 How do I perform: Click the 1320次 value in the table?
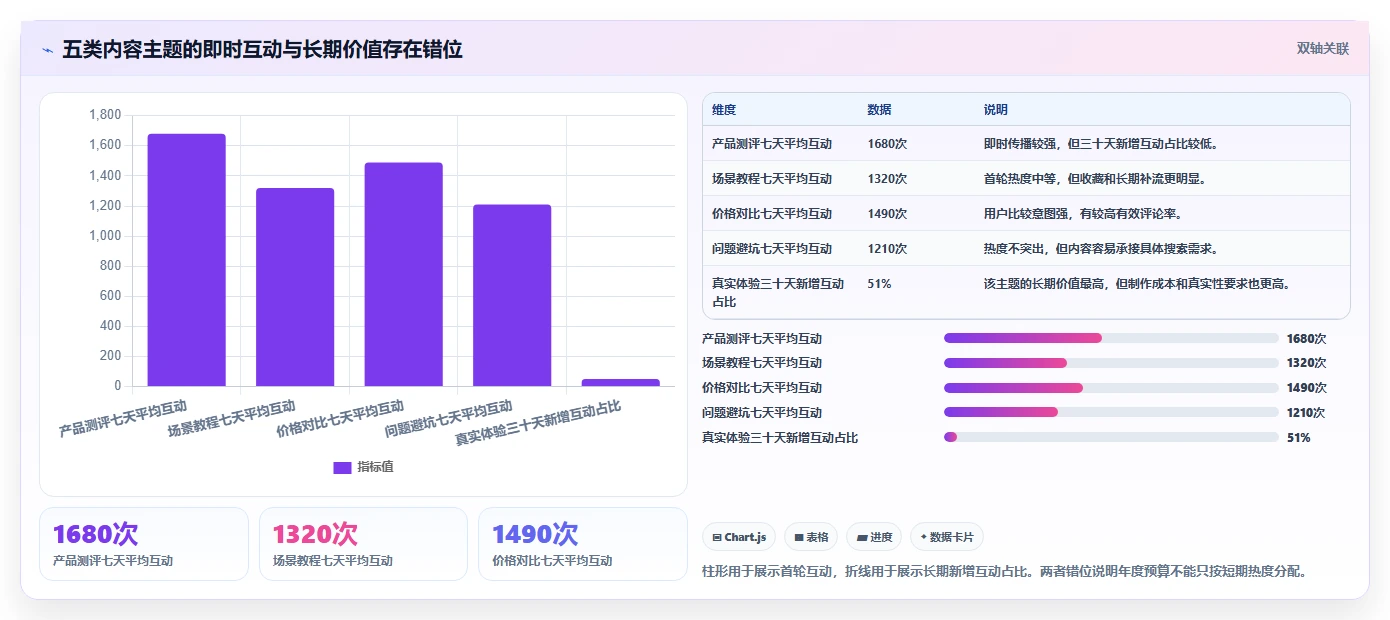887,179
